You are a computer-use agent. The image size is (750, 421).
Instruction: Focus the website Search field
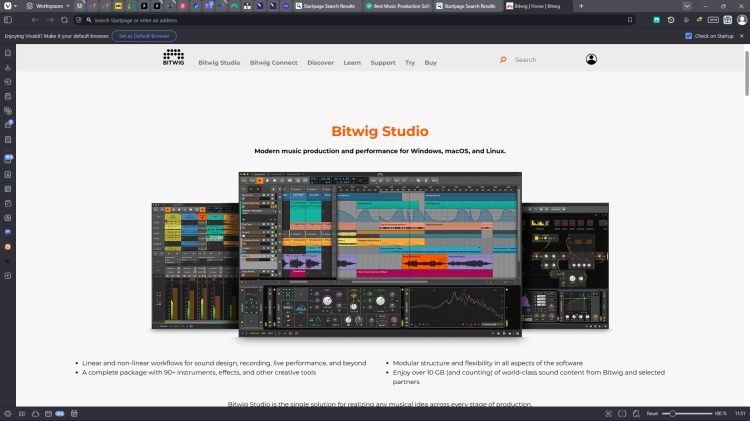543,60
